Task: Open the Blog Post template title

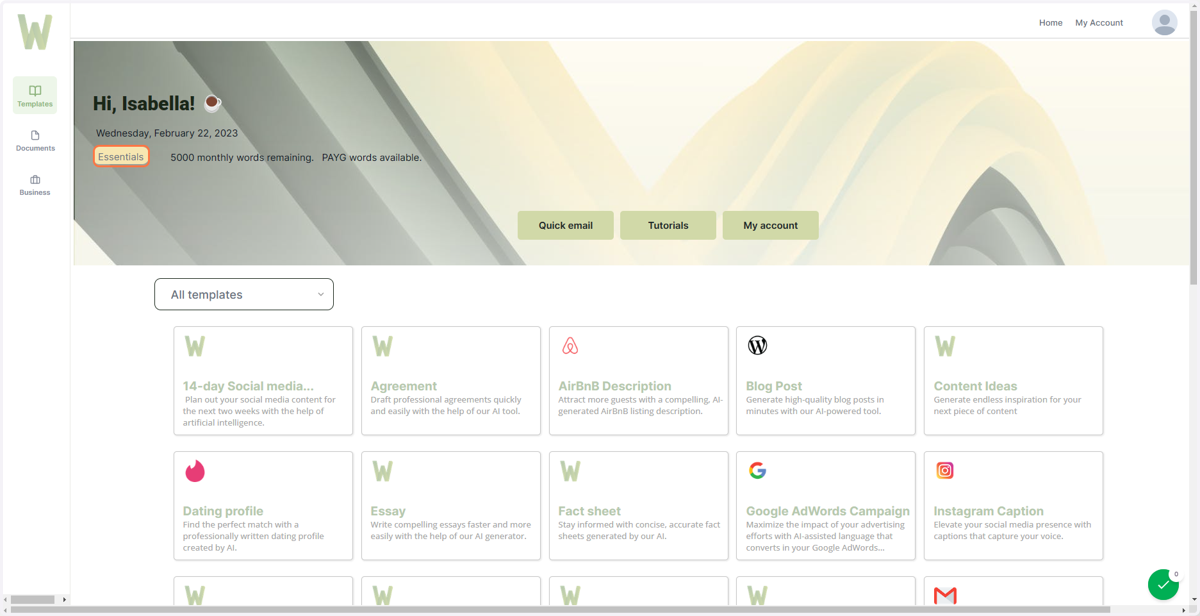Action: [x=774, y=386]
